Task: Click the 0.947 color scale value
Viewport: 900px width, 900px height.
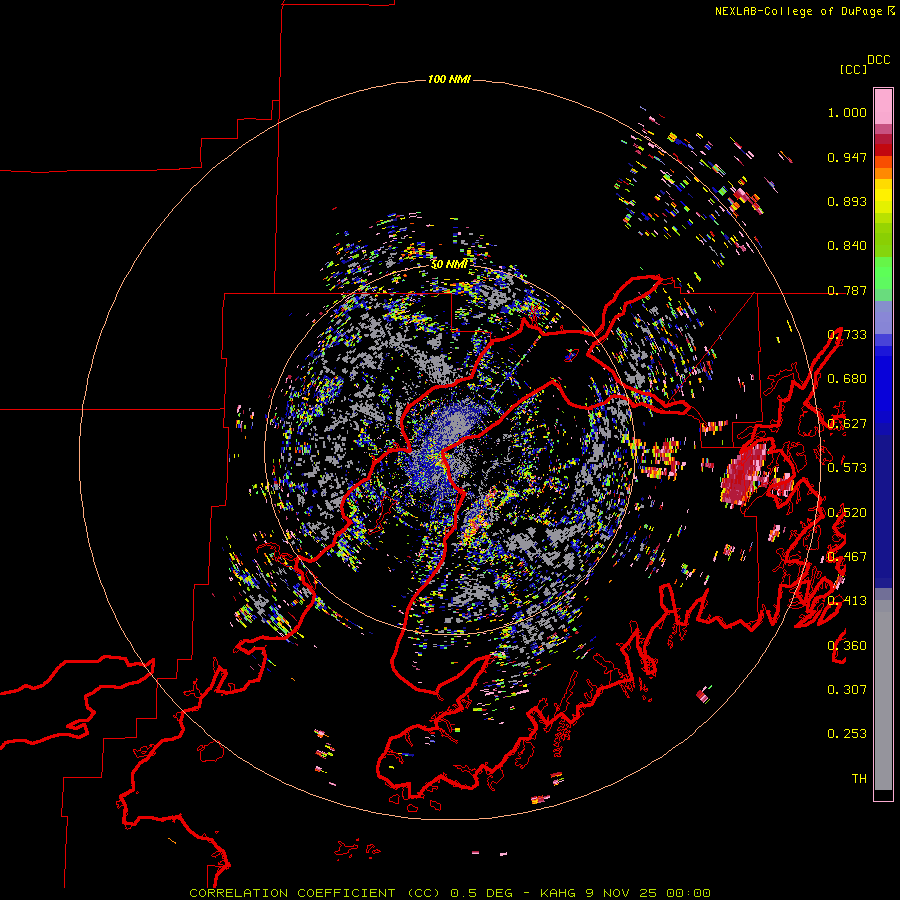Action: click(847, 157)
